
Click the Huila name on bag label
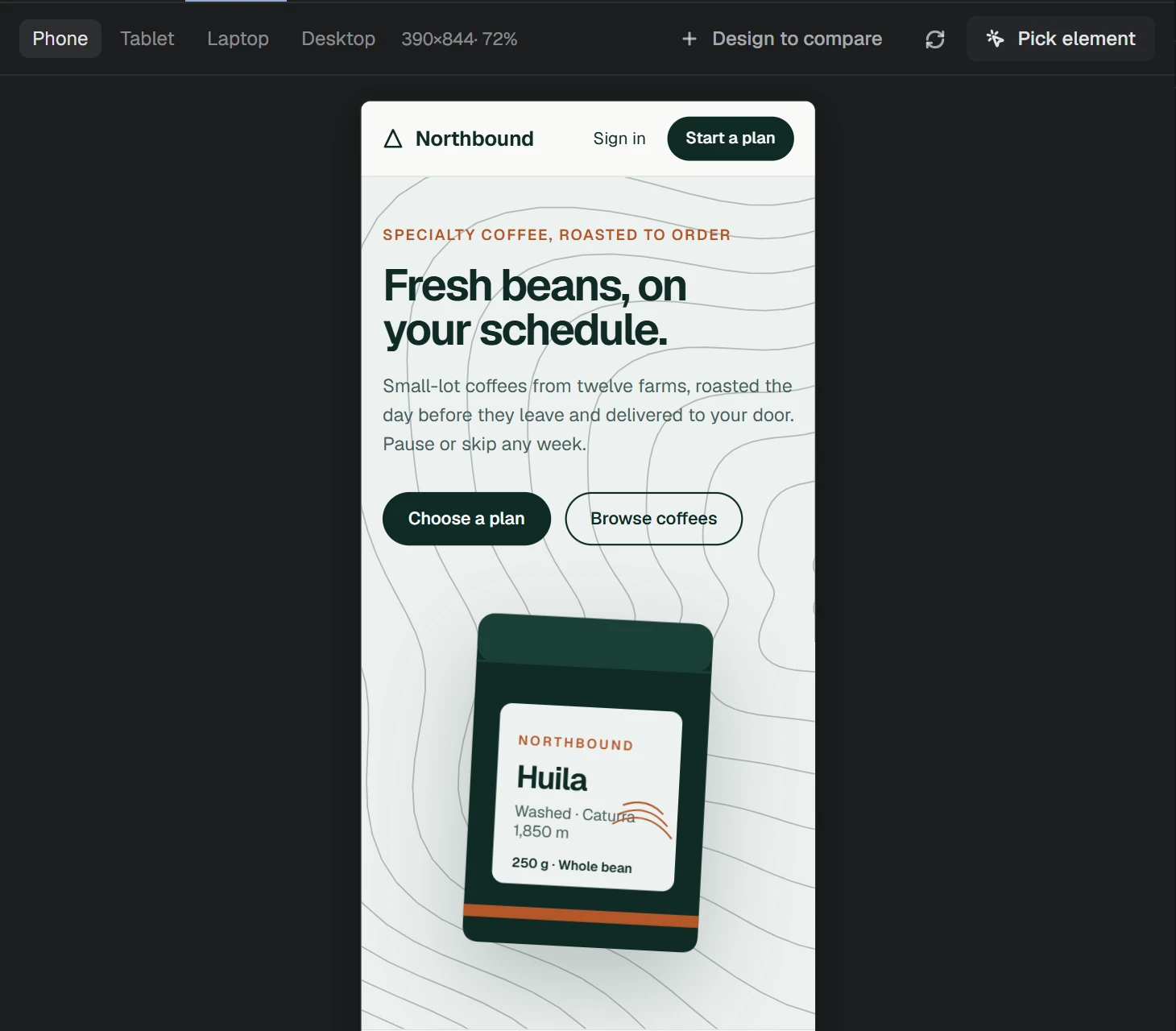click(x=552, y=778)
